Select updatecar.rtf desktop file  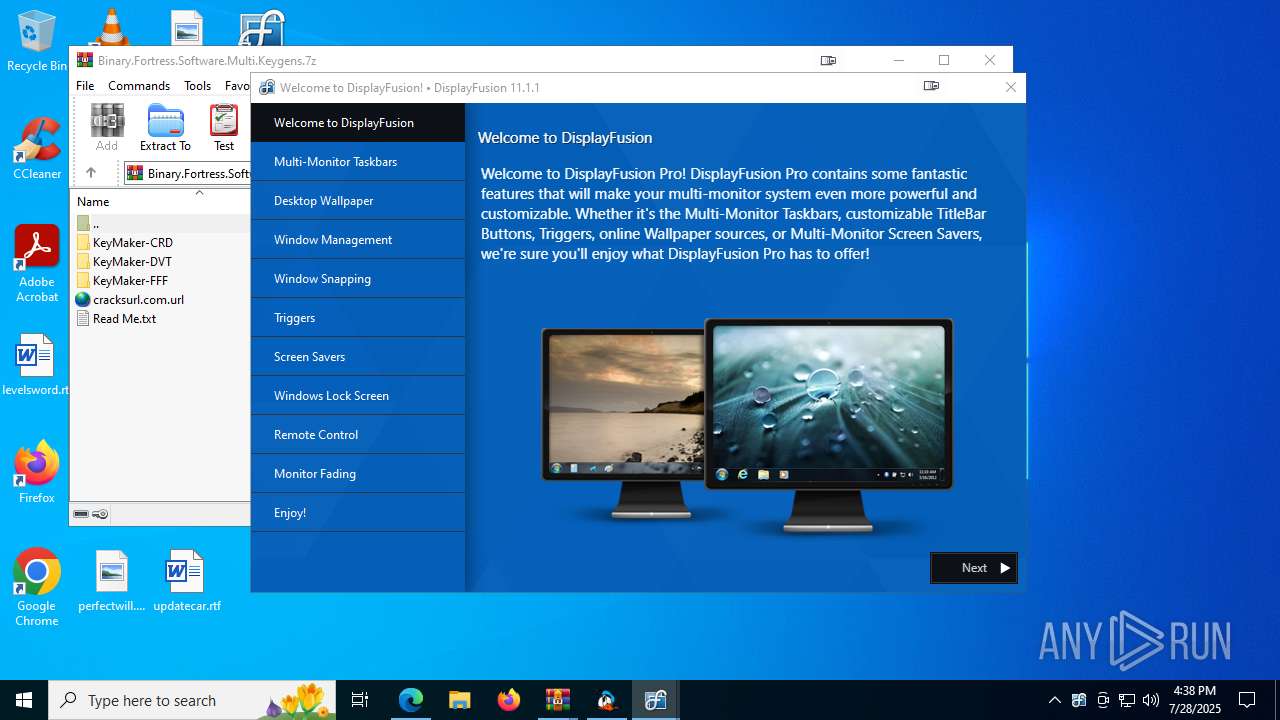(x=187, y=581)
